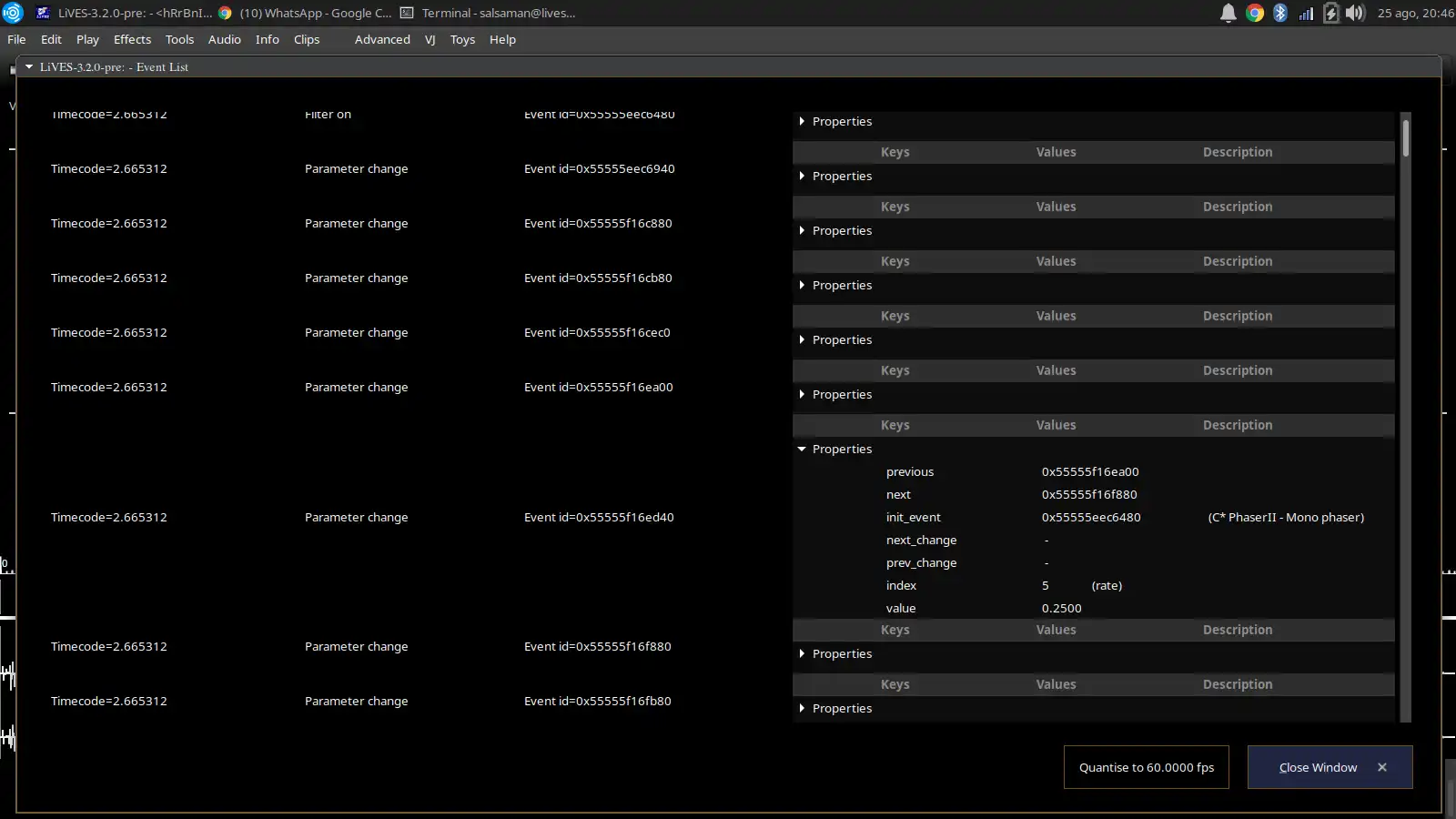
Task: Click the X icon on Close Window
Action: pos(1382,767)
